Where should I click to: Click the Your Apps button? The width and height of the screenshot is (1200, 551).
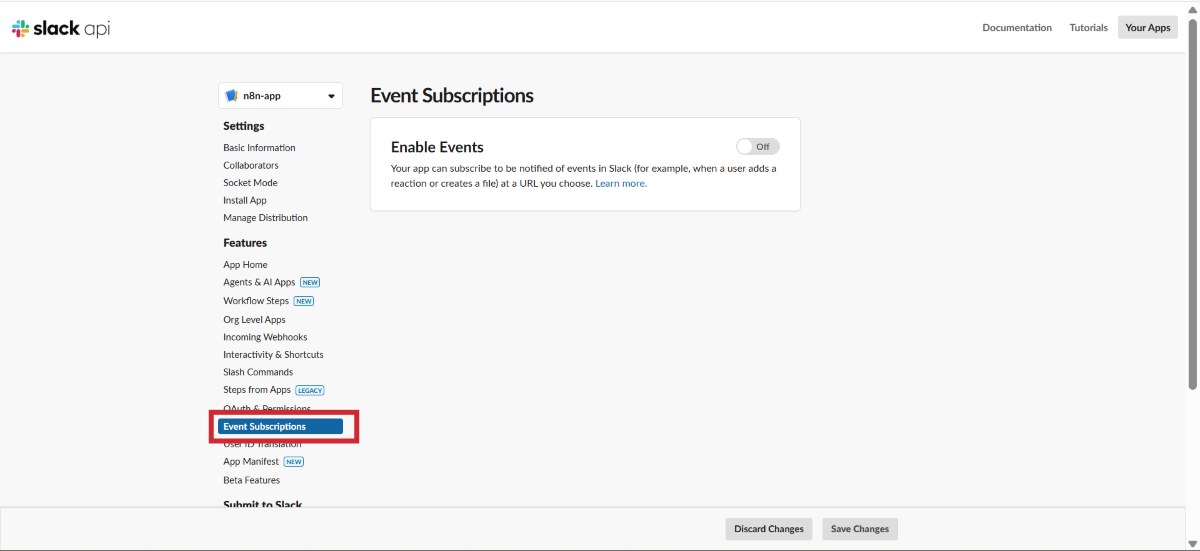(x=1148, y=28)
